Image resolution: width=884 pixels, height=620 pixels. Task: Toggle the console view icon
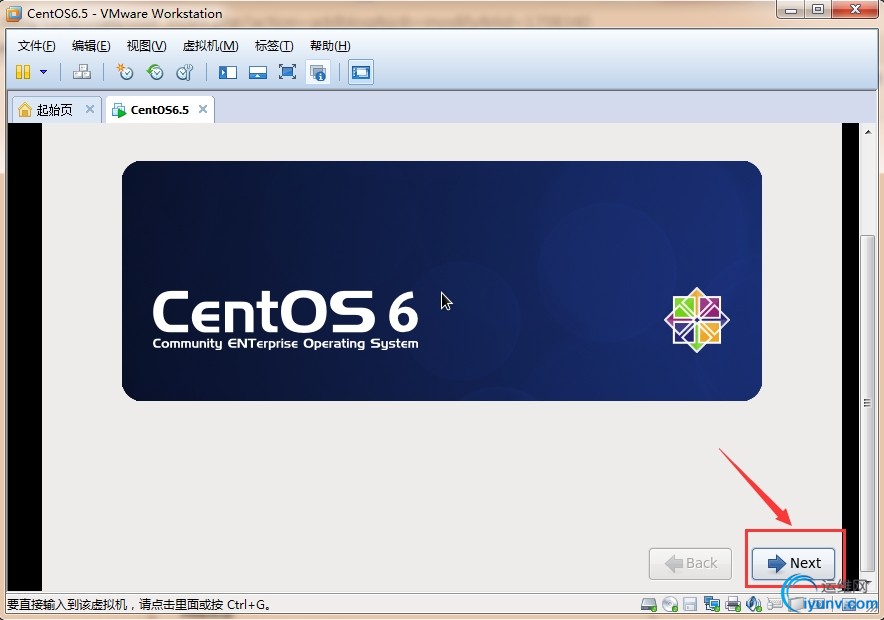(x=361, y=72)
